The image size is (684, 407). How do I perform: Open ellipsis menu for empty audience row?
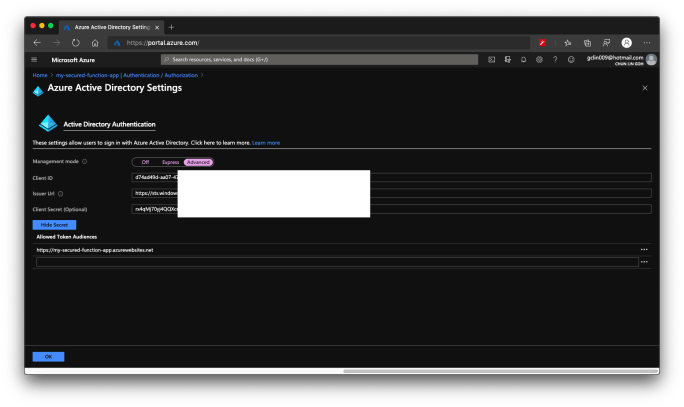tap(644, 262)
